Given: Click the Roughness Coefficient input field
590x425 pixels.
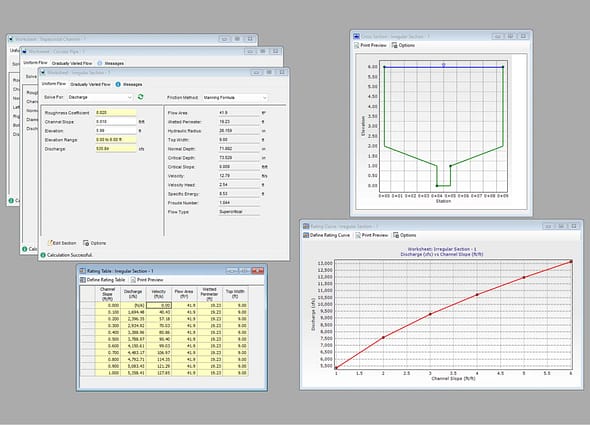Looking at the screenshot, I should coord(116,113).
